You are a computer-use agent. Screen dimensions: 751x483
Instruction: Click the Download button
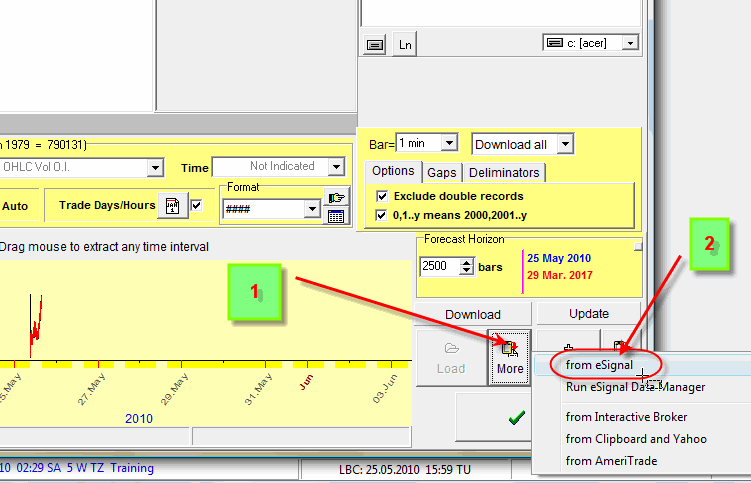(x=473, y=314)
